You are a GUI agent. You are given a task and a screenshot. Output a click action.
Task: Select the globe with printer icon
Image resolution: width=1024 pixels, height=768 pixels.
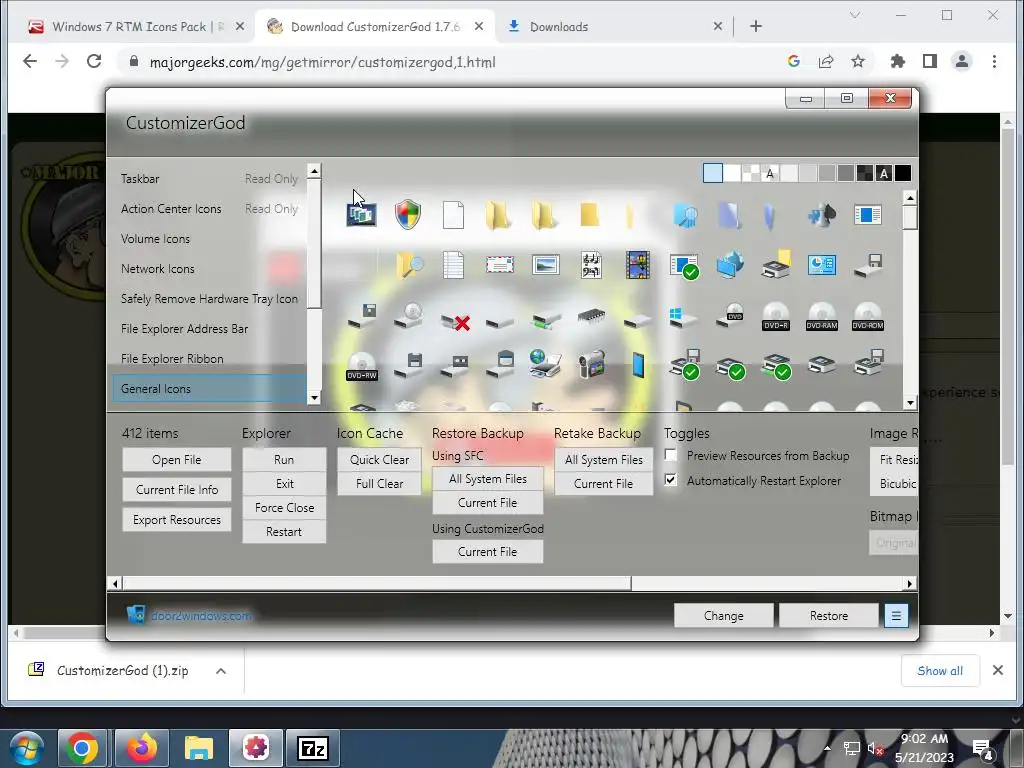(545, 364)
